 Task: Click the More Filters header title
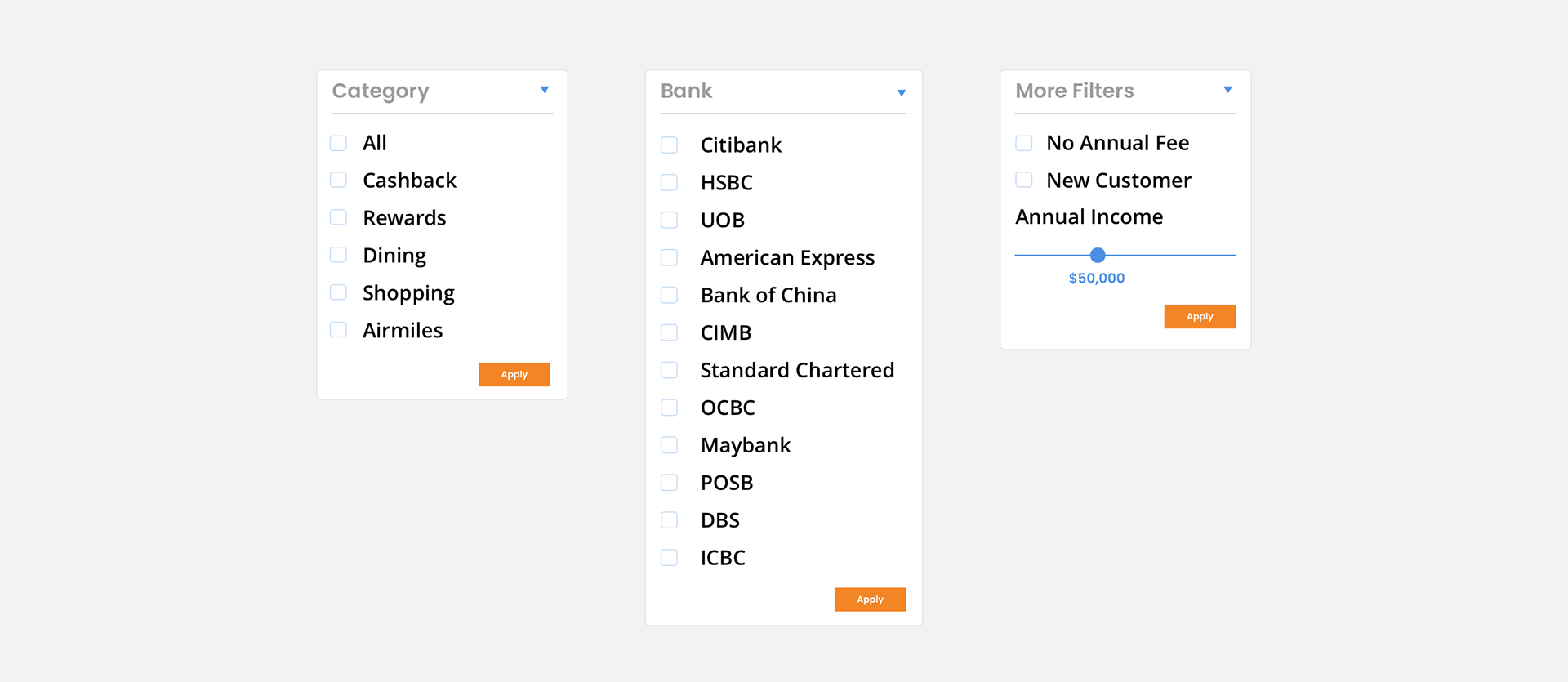(1075, 91)
